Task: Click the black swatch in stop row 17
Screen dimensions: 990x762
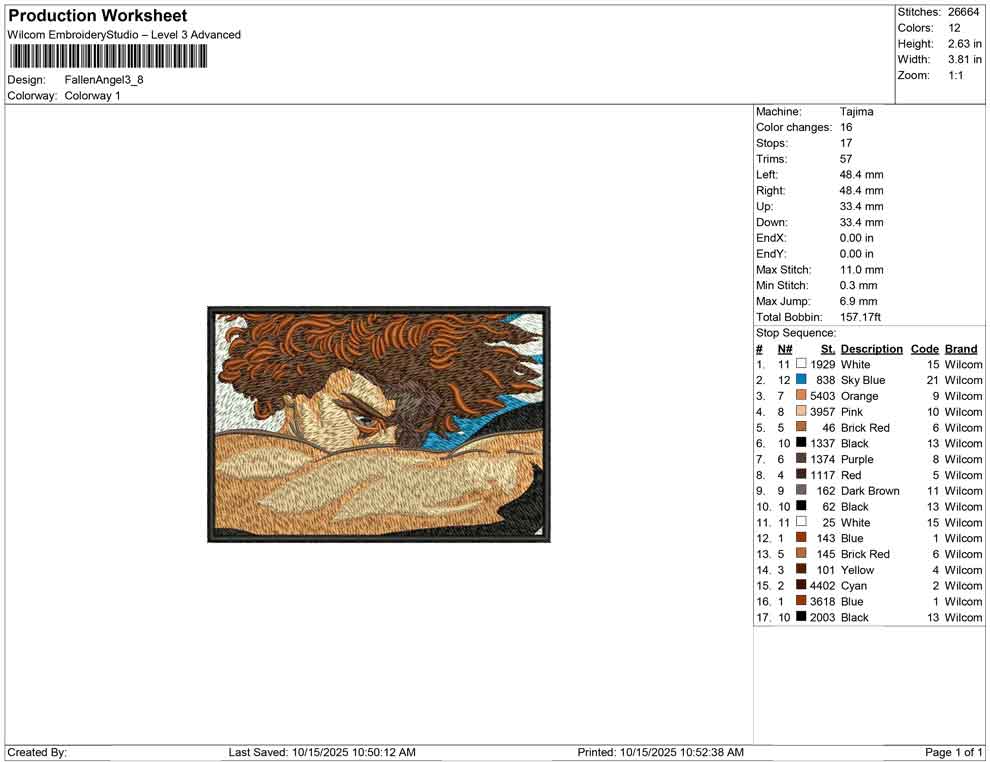Action: (801, 616)
